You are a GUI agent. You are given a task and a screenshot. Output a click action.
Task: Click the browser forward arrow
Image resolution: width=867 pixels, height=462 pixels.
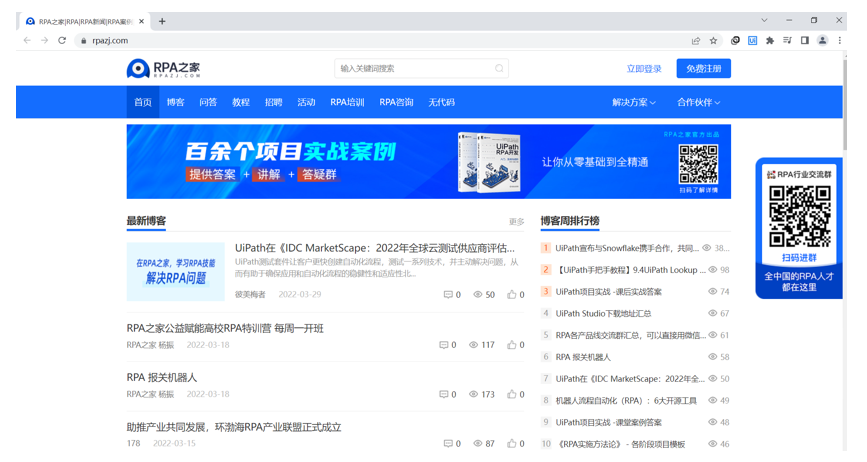coord(45,40)
